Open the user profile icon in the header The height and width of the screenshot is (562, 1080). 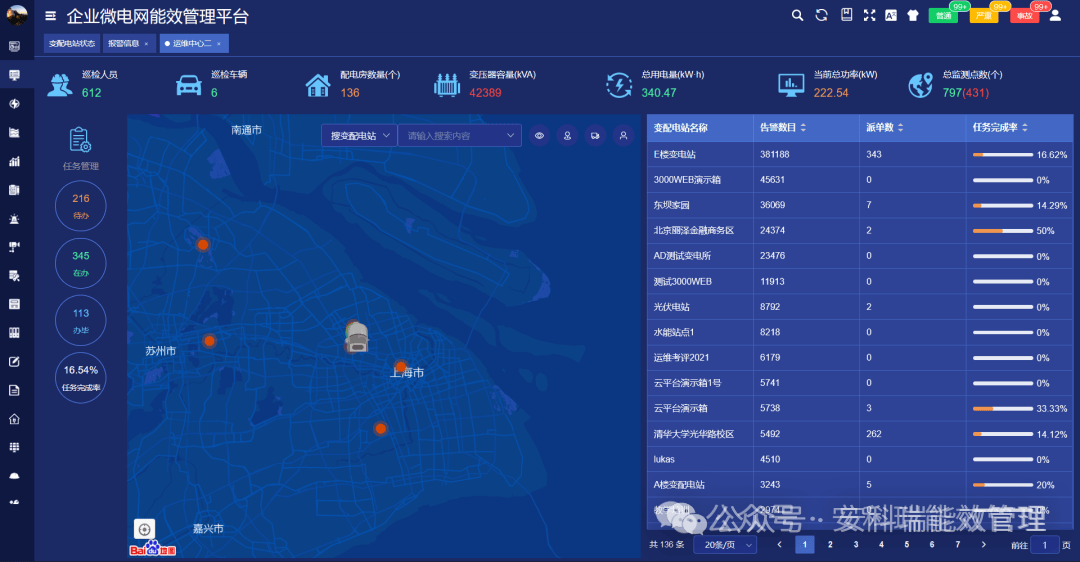tap(1055, 15)
